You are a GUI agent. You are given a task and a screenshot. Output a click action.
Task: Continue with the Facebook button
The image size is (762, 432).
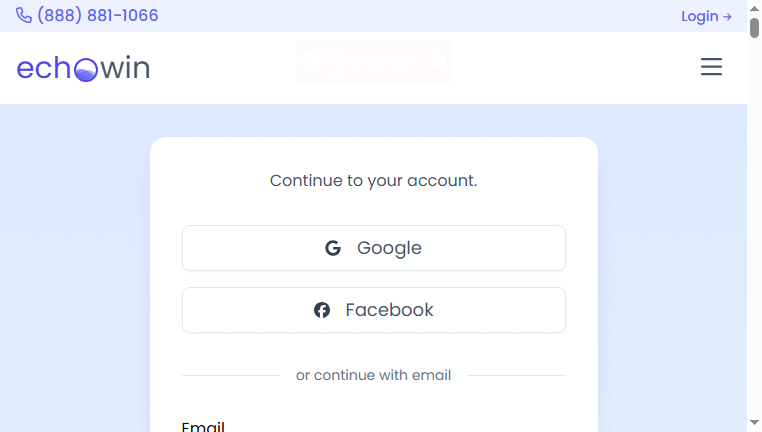tap(374, 310)
